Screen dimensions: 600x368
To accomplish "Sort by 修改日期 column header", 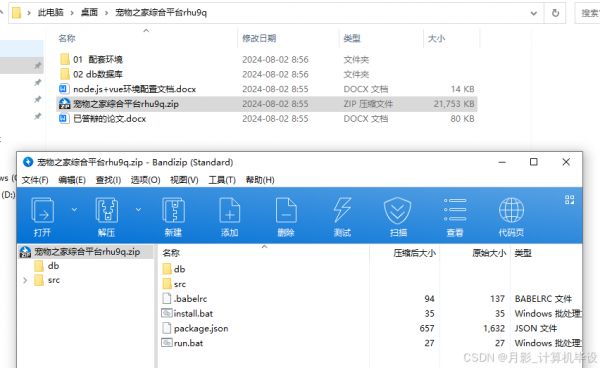I will (x=259, y=38).
